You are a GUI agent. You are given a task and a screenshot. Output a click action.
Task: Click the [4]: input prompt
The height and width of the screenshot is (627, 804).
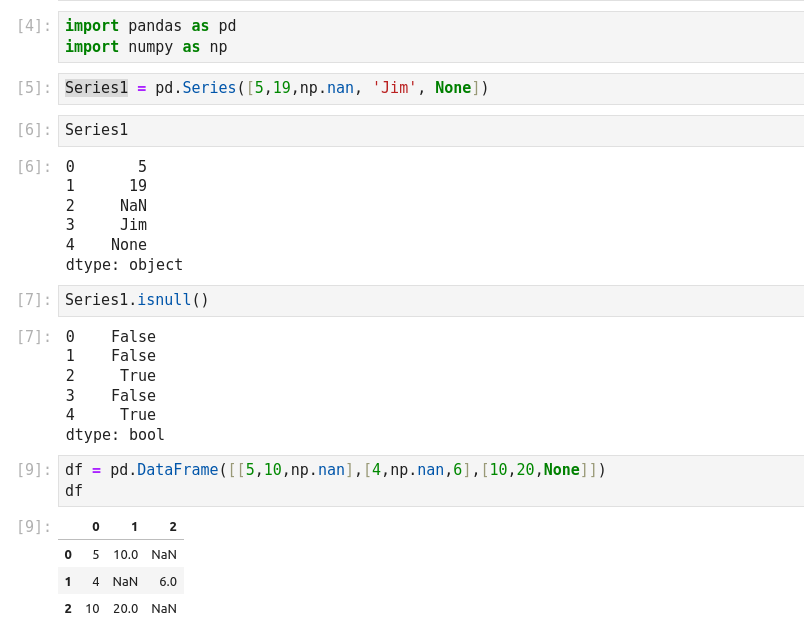(x=33, y=26)
